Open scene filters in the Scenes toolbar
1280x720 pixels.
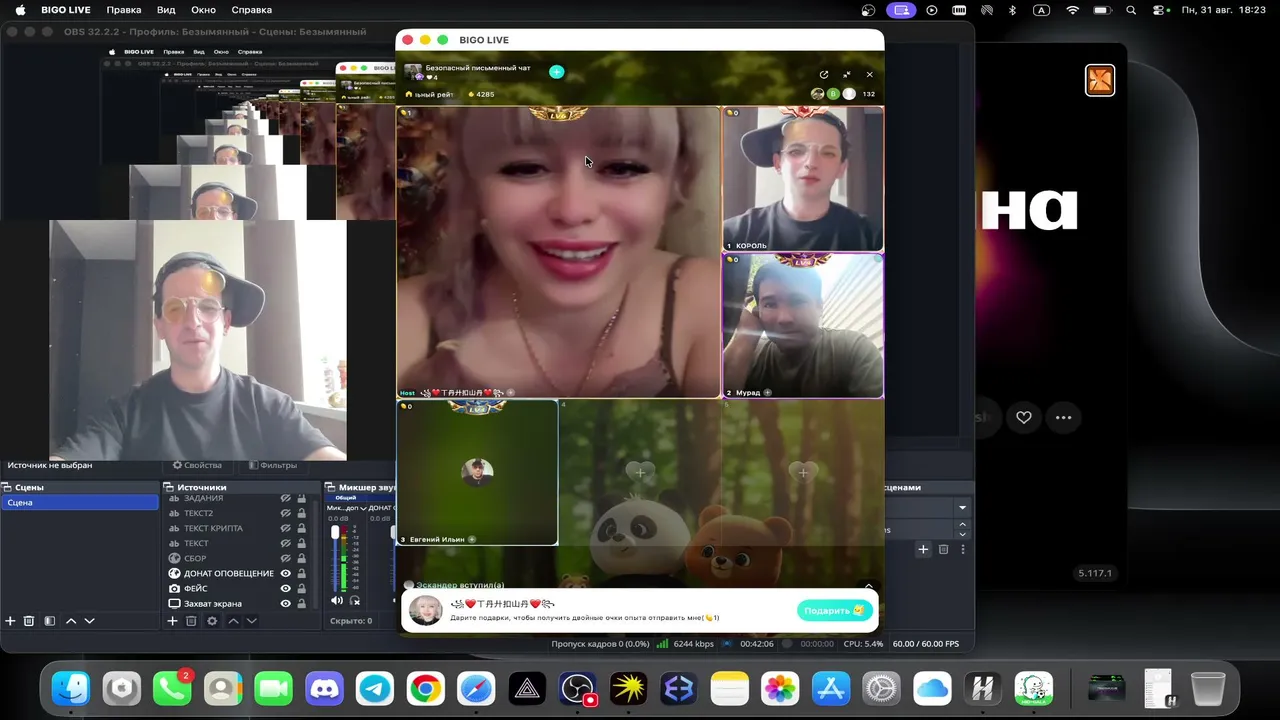pos(49,621)
